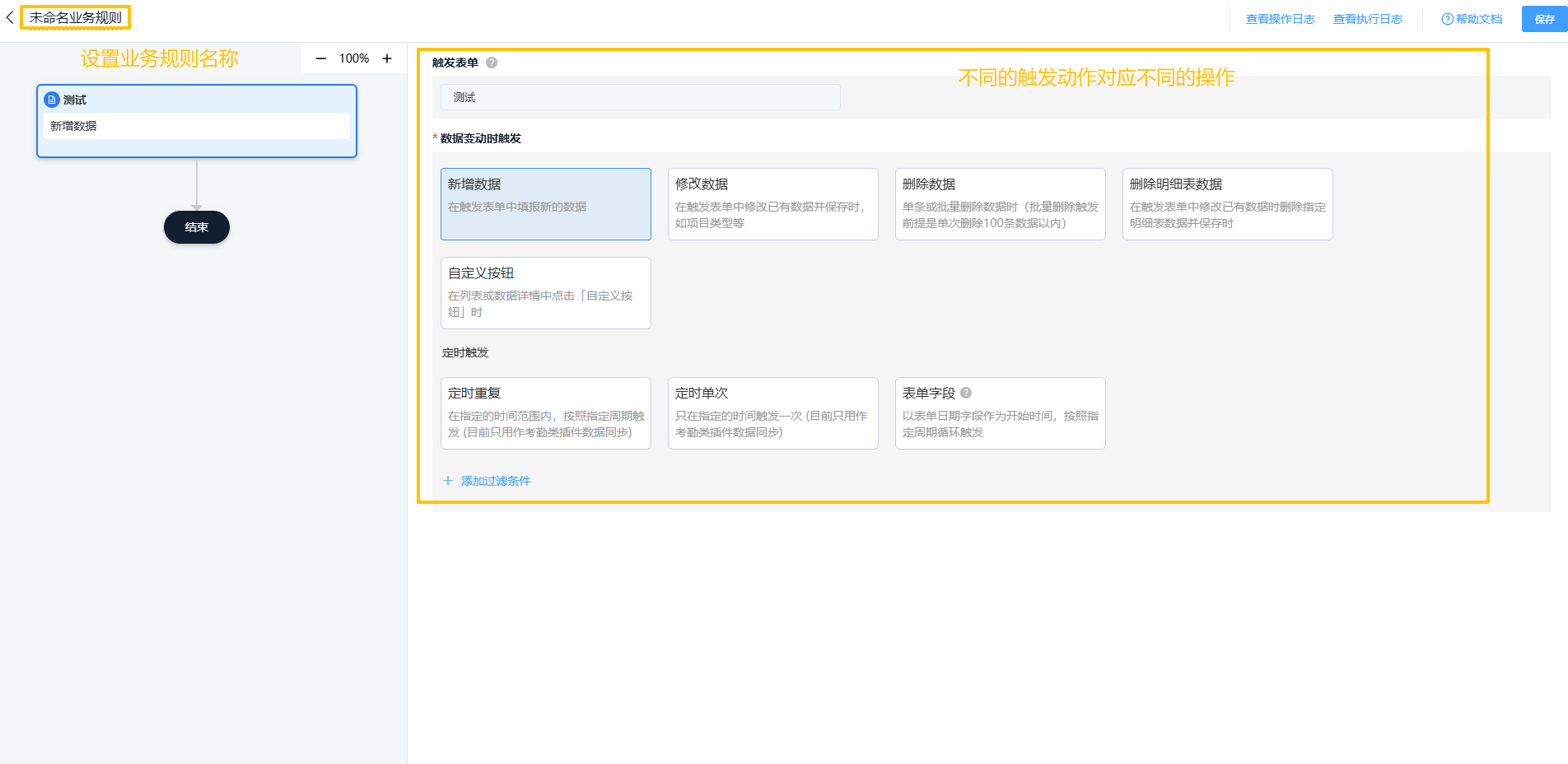Click the 未命名业务规则 name field

click(76, 17)
